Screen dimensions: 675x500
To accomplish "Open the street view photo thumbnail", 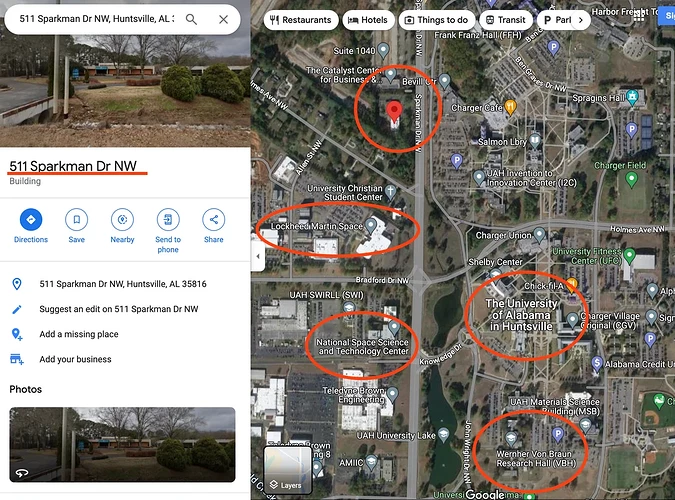I will tap(122, 444).
